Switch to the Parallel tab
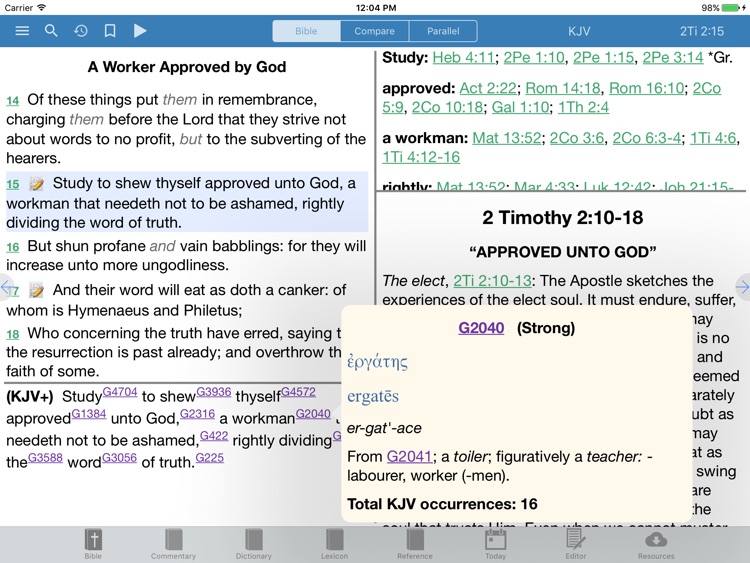 click(443, 31)
